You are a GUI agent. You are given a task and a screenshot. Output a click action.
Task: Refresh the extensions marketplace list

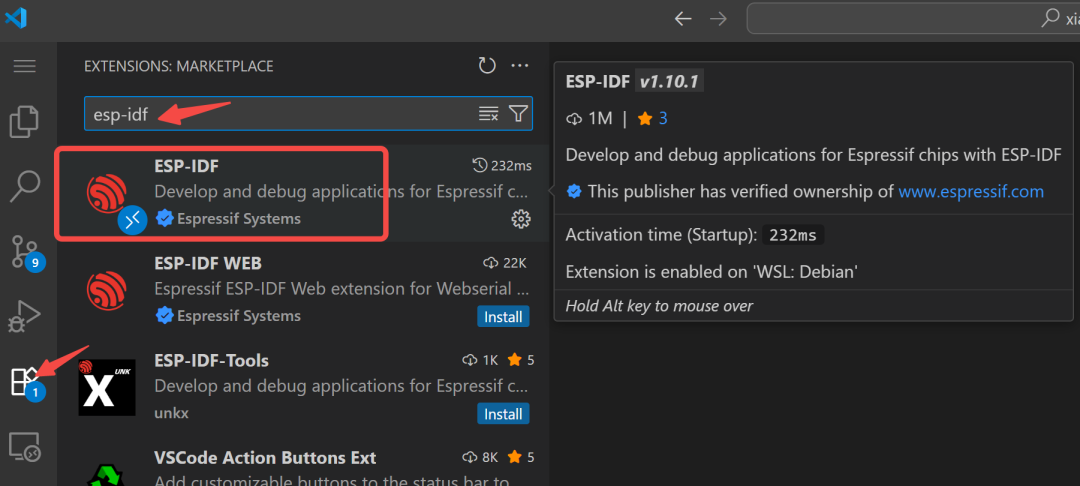click(487, 66)
